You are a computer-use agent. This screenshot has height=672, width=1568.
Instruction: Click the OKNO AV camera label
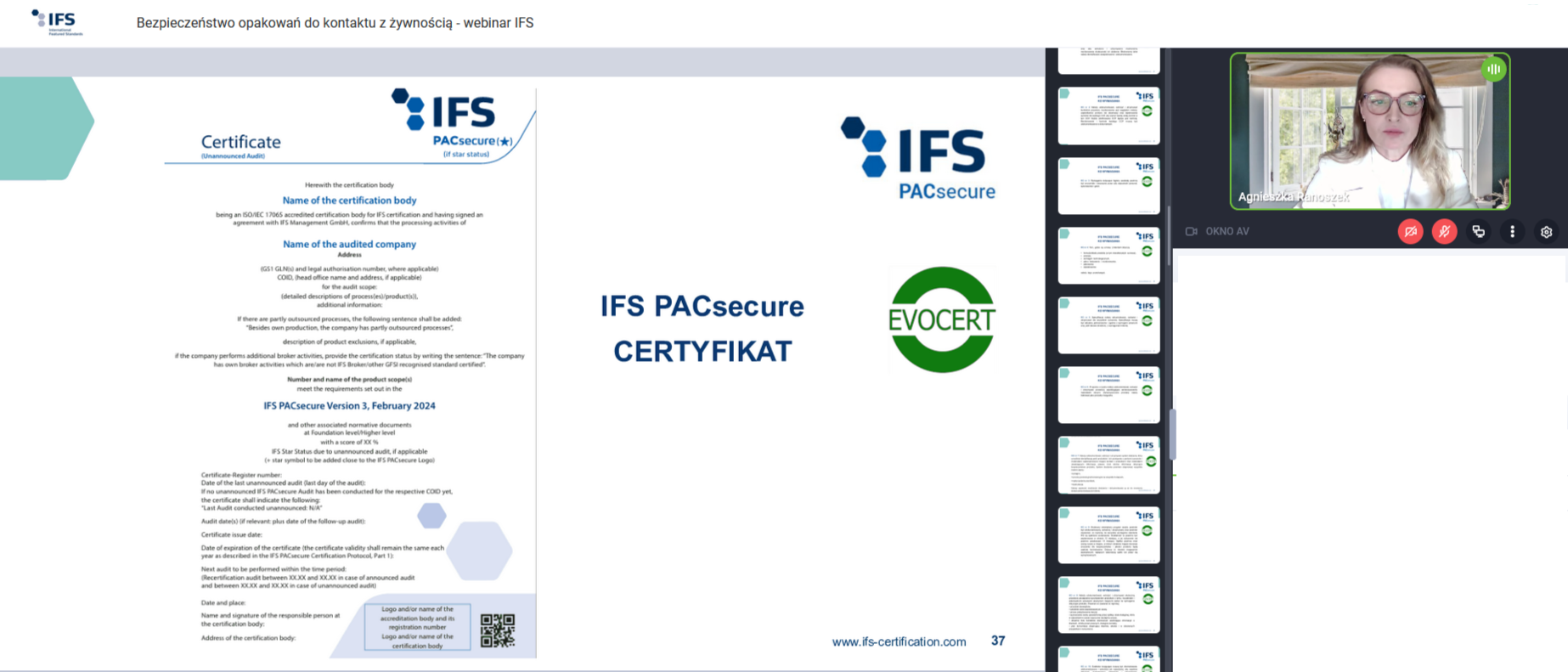(x=1217, y=231)
